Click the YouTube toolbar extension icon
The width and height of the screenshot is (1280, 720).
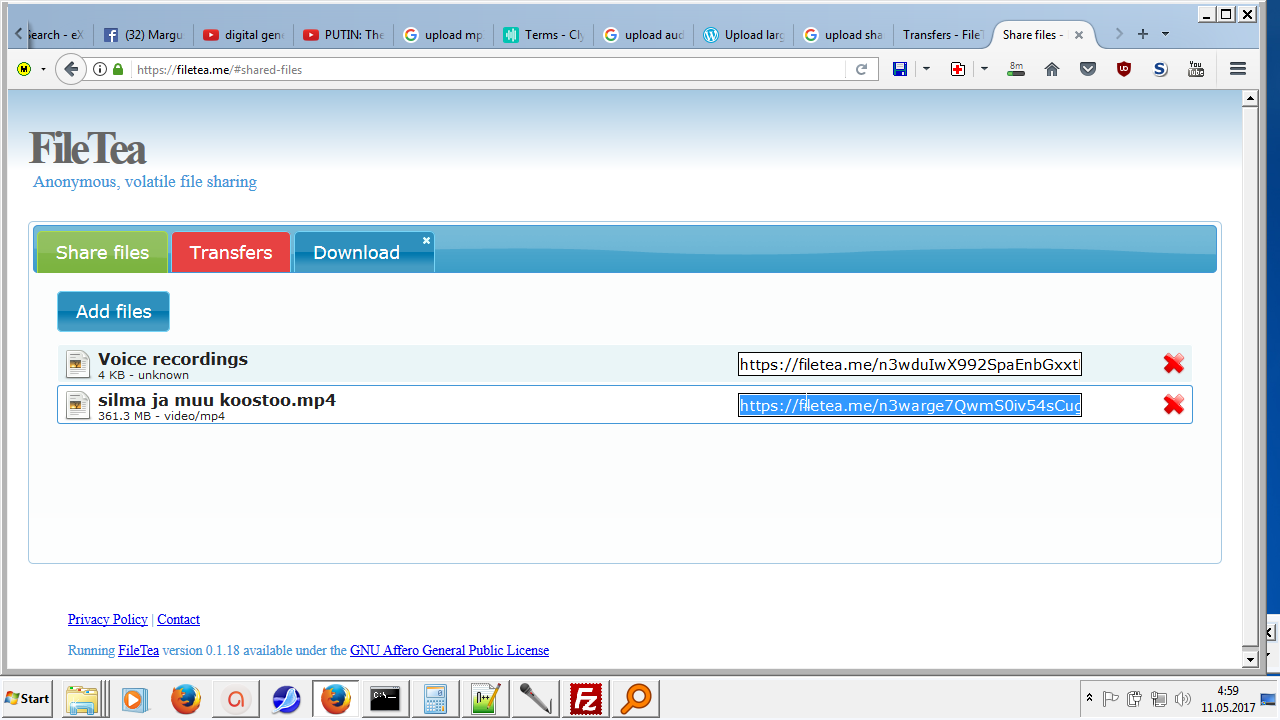(x=1196, y=69)
